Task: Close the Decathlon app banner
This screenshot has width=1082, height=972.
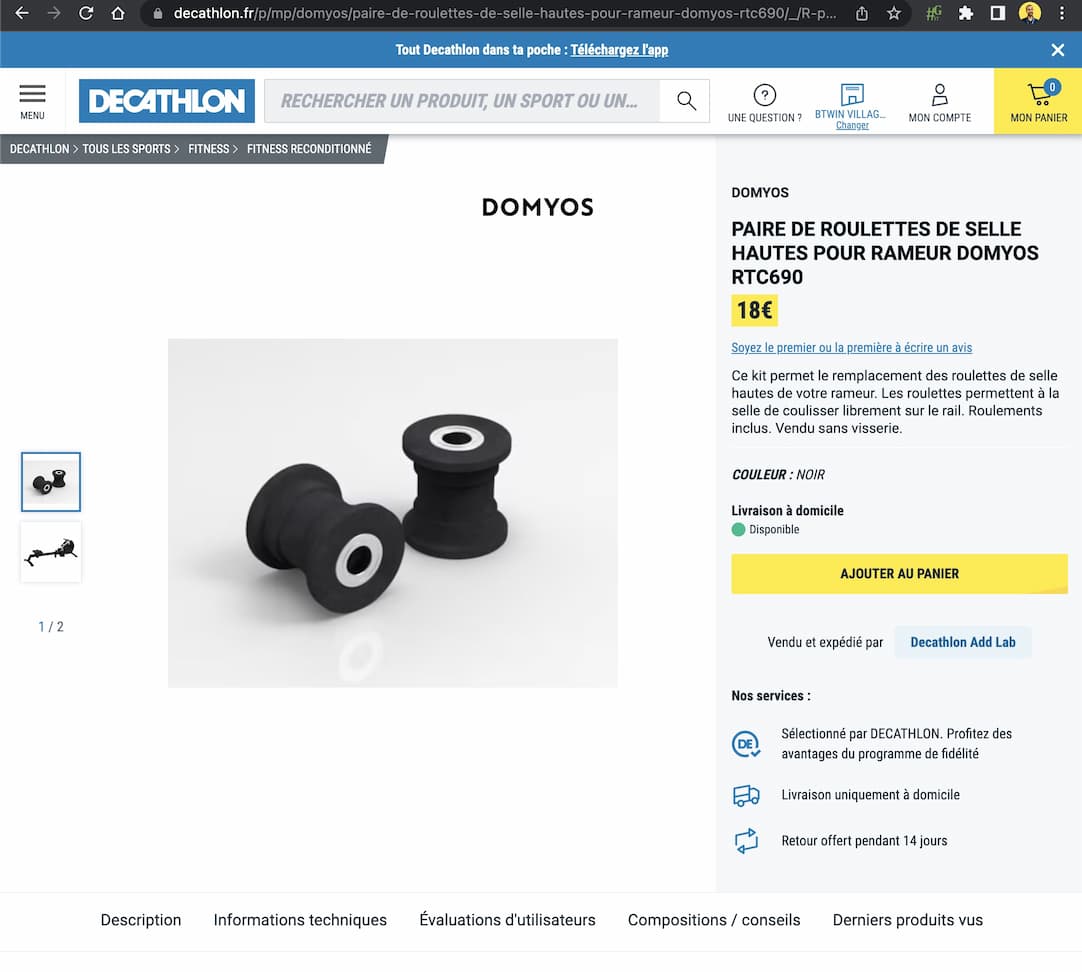Action: point(1057,50)
